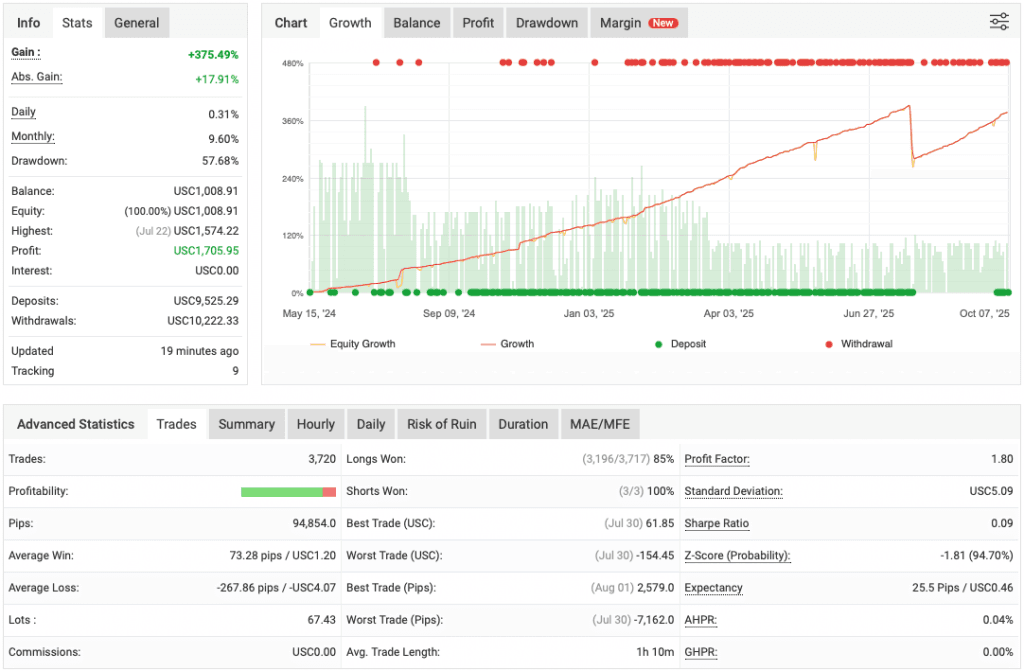Switch to the General tab
The height and width of the screenshot is (671, 1024).
click(136, 22)
